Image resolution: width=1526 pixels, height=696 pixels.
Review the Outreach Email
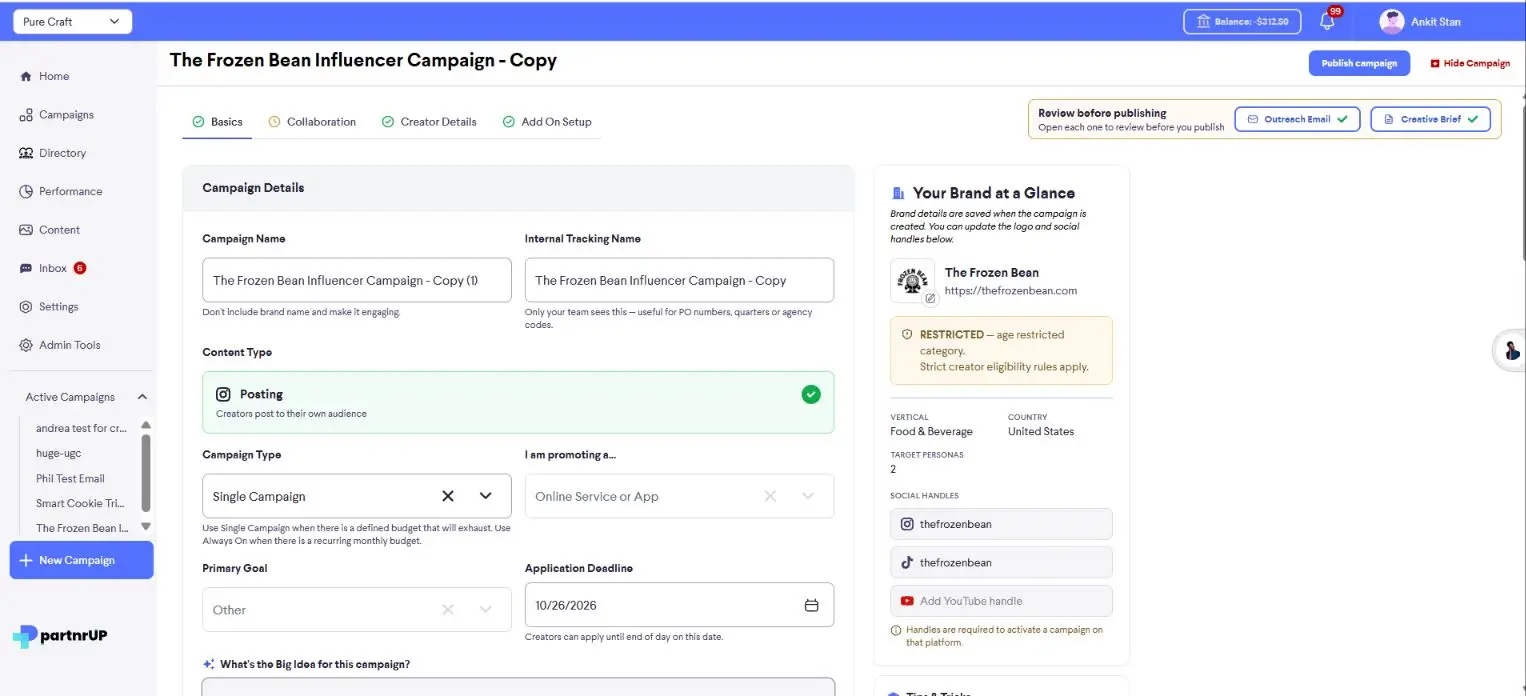coord(1297,119)
